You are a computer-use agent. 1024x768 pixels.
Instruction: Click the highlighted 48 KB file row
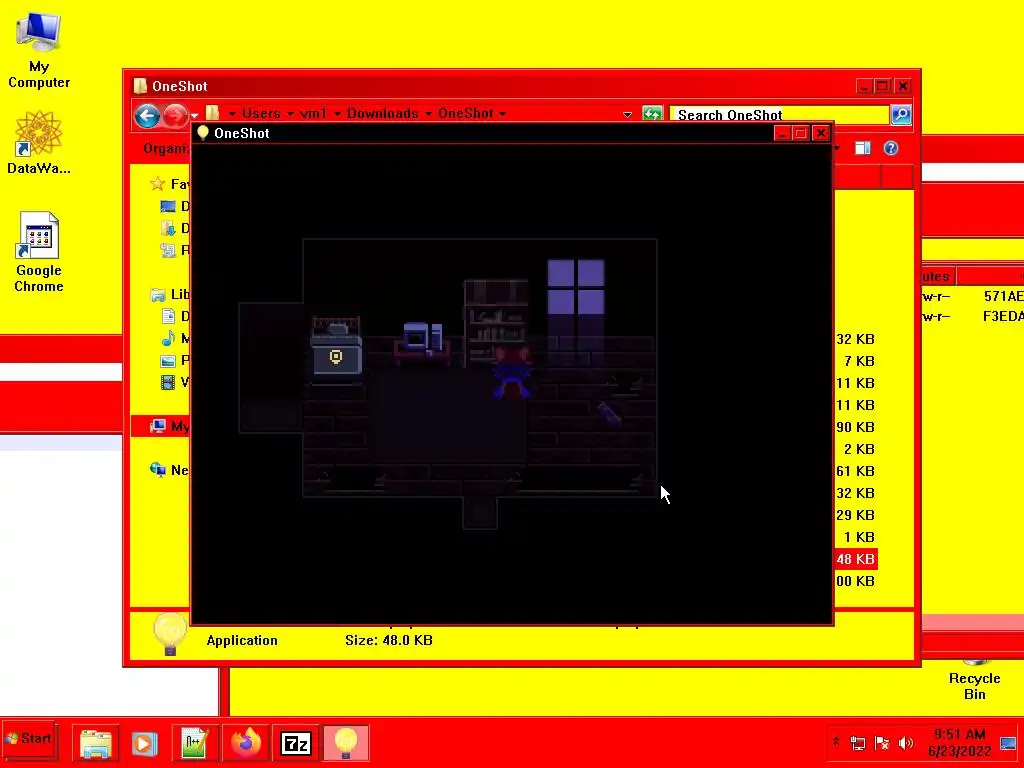click(855, 559)
